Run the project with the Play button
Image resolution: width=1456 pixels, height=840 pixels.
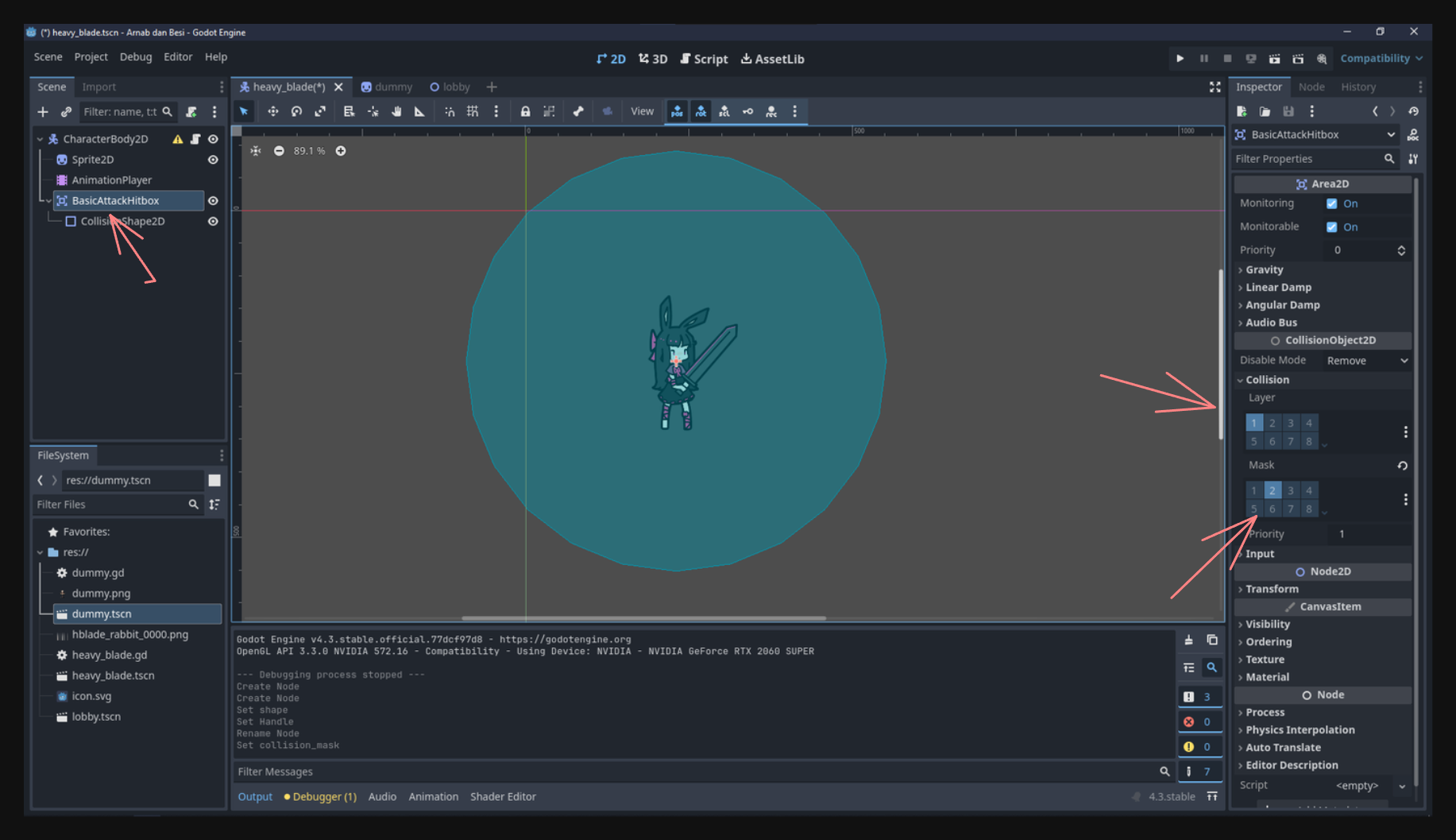point(1180,59)
